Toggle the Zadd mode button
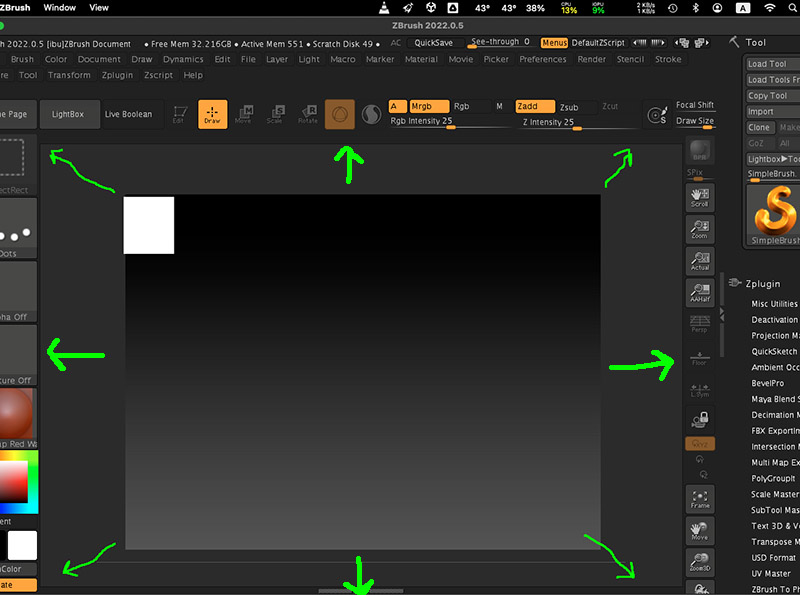This screenshot has width=800, height=595. pyautogui.click(x=535, y=106)
